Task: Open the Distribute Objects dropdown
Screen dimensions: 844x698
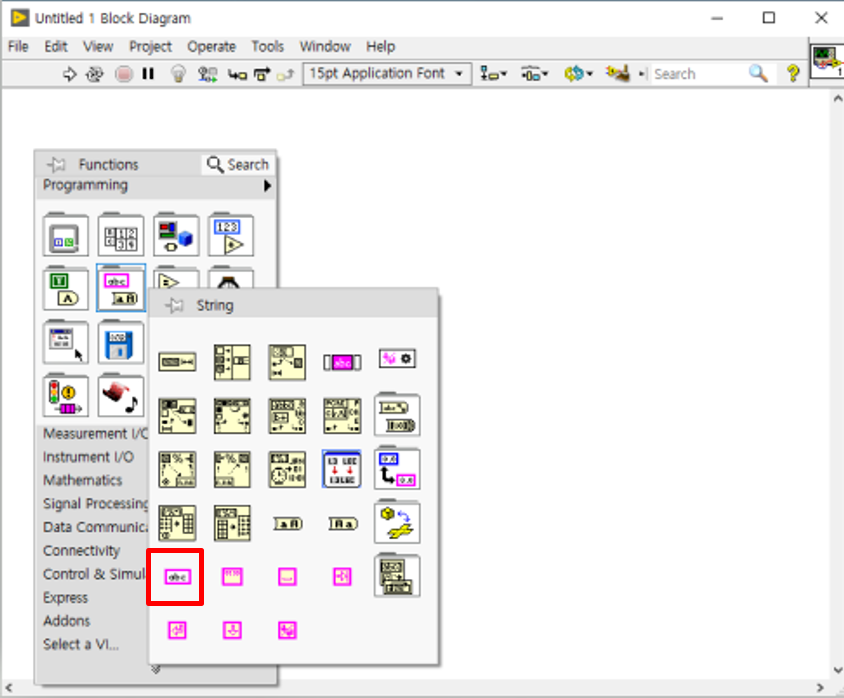Action: (x=534, y=74)
